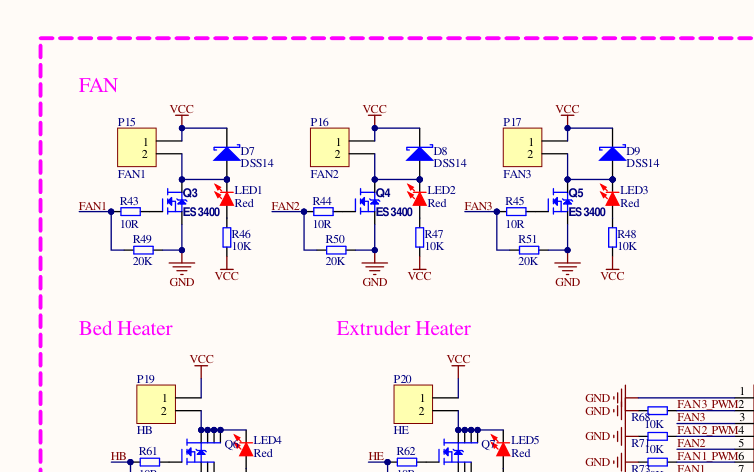Click the VCC power symbol above P17
This screenshot has width=754, height=472.
point(567,111)
